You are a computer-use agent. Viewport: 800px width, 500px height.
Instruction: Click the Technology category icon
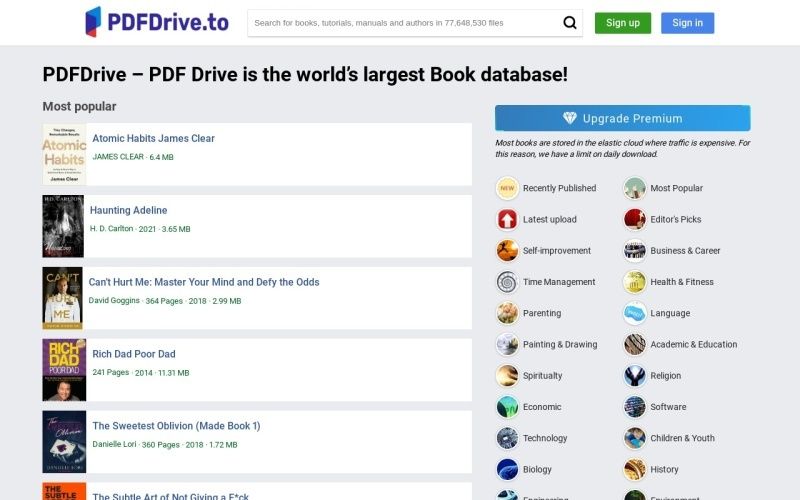pyautogui.click(x=507, y=438)
